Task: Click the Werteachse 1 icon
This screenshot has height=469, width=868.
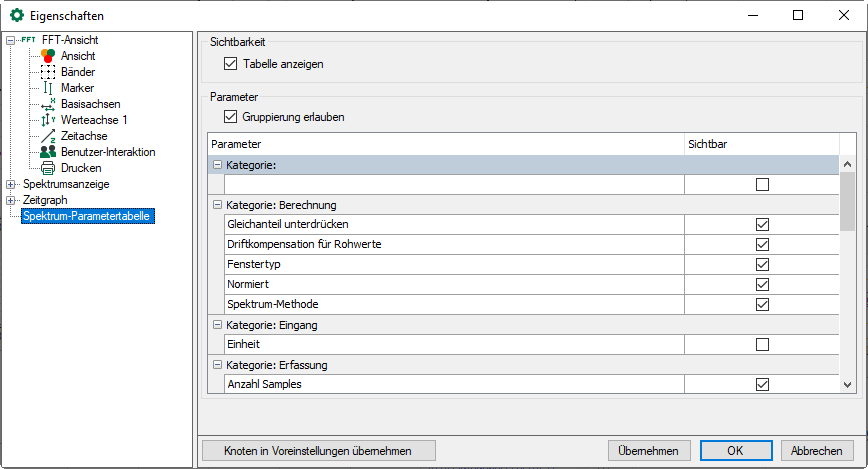Action: [48, 120]
